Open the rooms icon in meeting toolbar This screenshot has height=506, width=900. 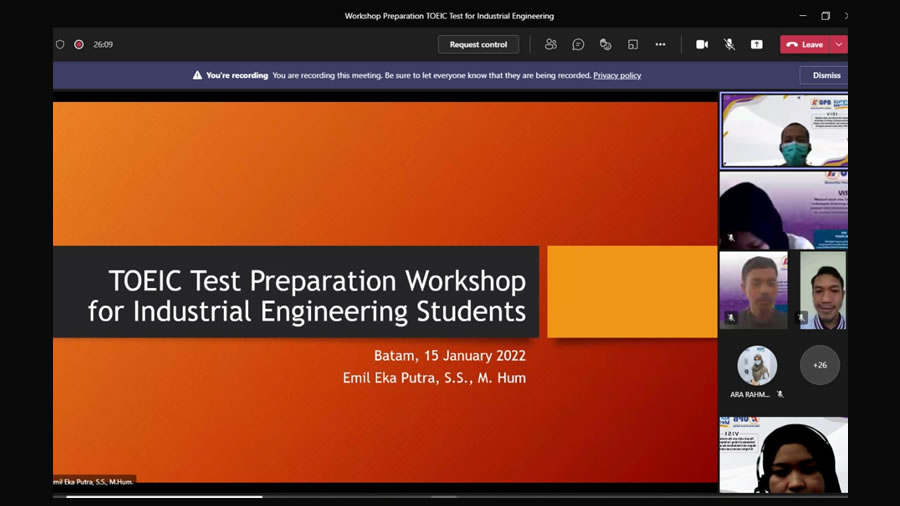tap(633, 44)
